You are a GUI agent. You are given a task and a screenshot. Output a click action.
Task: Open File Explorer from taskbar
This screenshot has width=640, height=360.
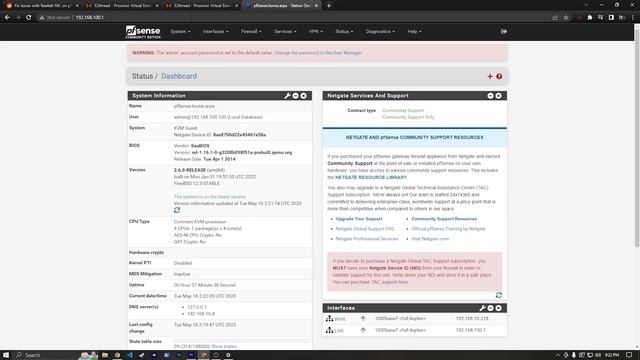tap(105, 355)
